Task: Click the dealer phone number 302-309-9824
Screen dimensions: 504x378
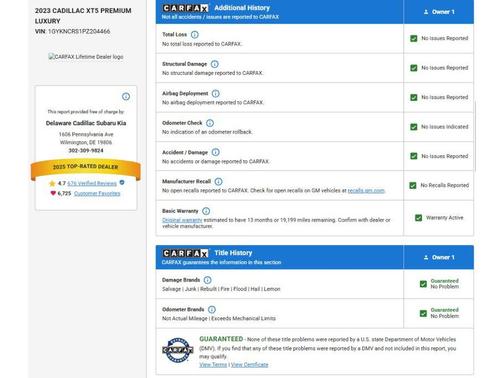Action: click(86, 151)
